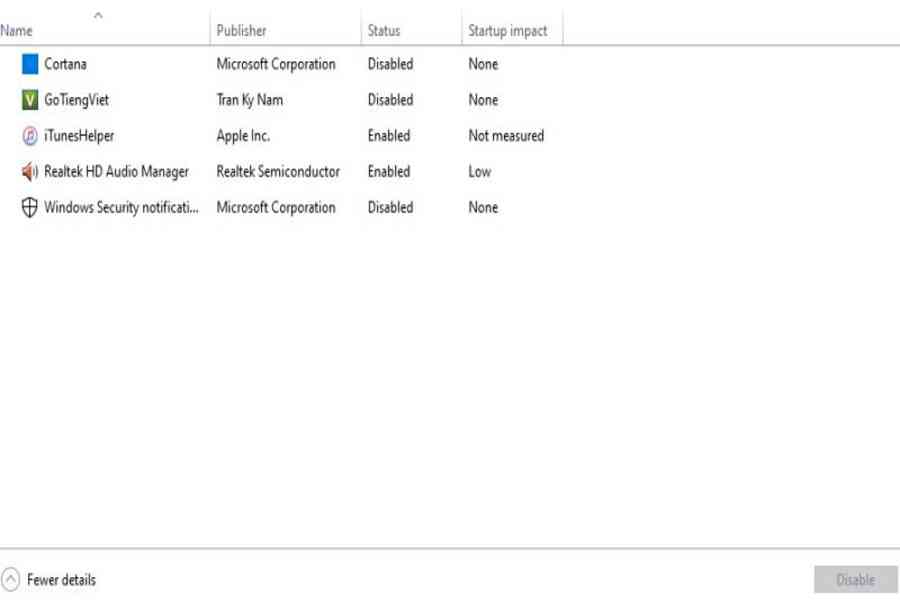Click Disabled status of Cortana
900x603 pixels.
(x=390, y=64)
